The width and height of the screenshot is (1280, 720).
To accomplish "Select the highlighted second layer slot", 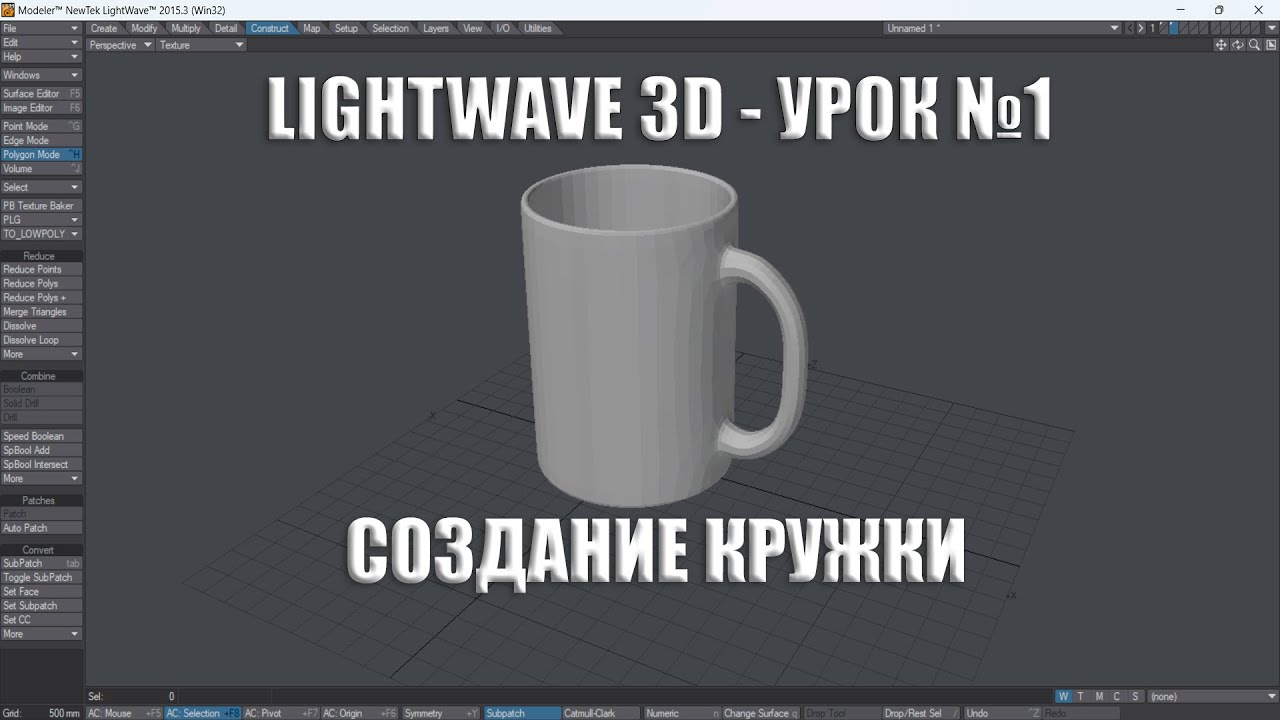I will [1173, 28].
